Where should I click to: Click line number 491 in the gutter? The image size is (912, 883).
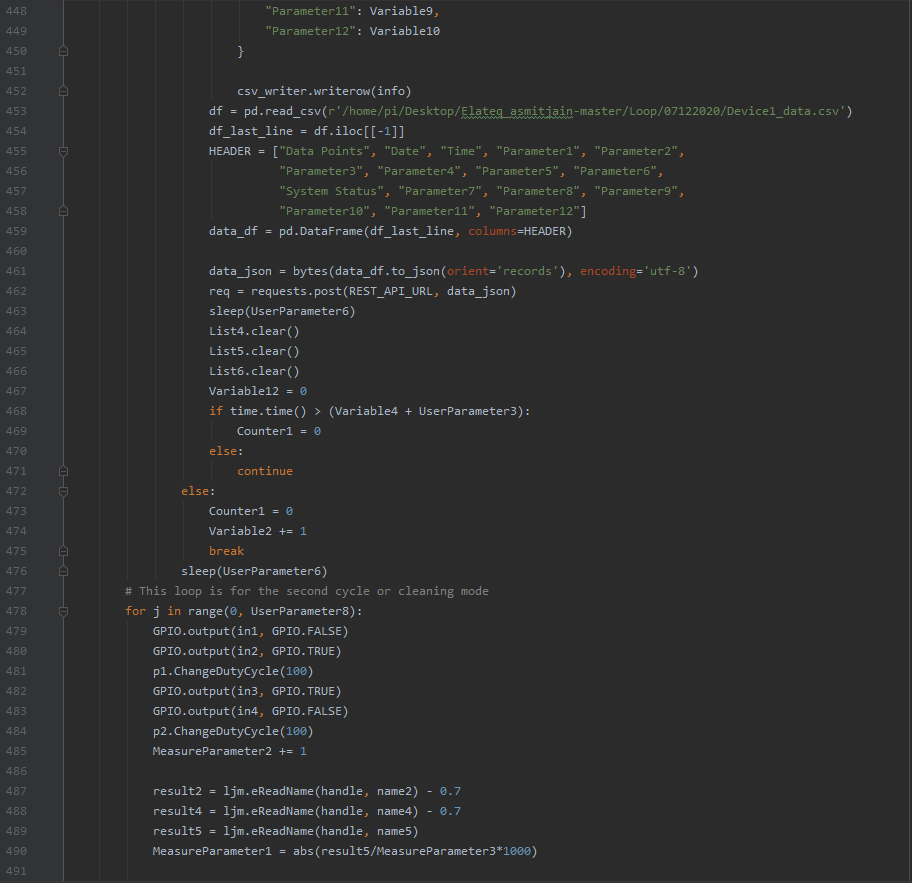16,871
